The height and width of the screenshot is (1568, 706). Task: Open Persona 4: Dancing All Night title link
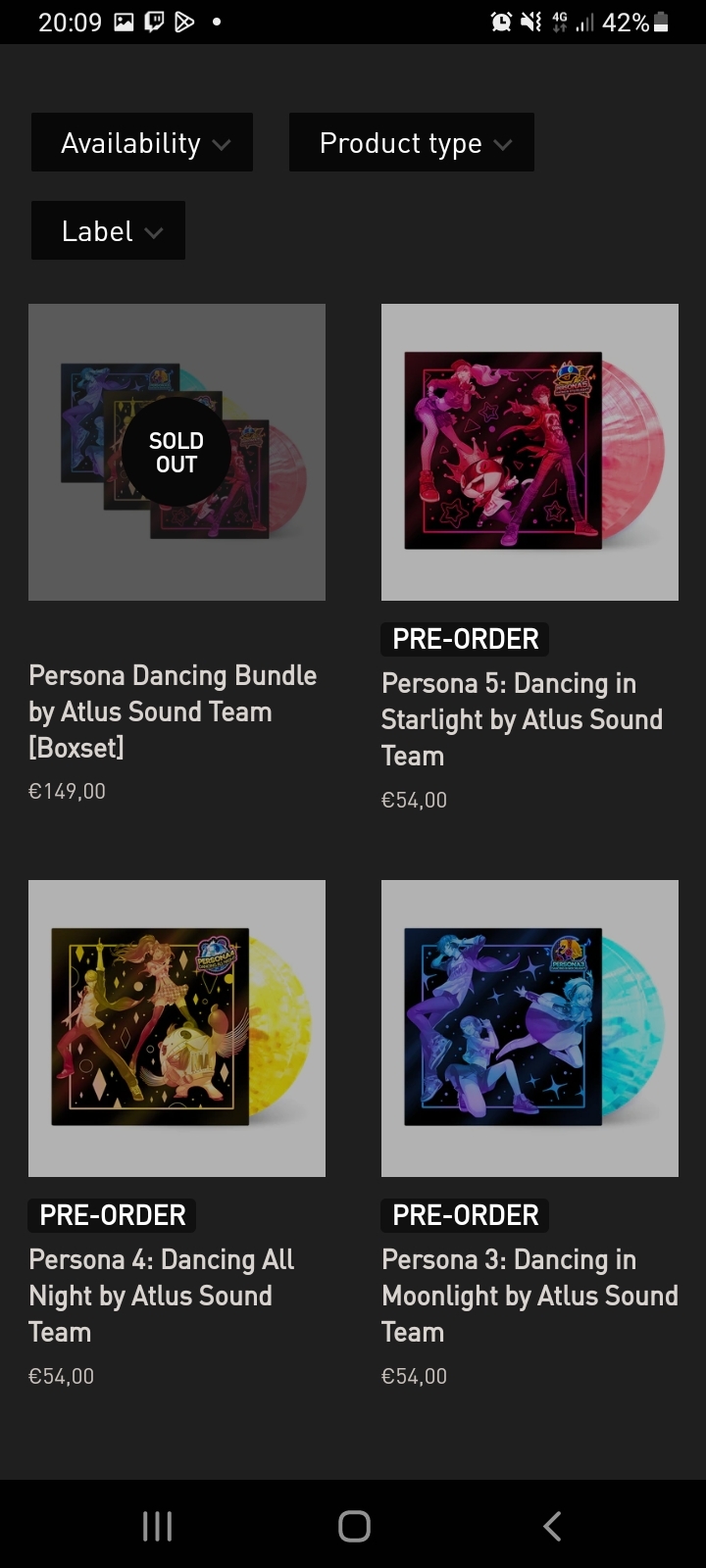[162, 1296]
